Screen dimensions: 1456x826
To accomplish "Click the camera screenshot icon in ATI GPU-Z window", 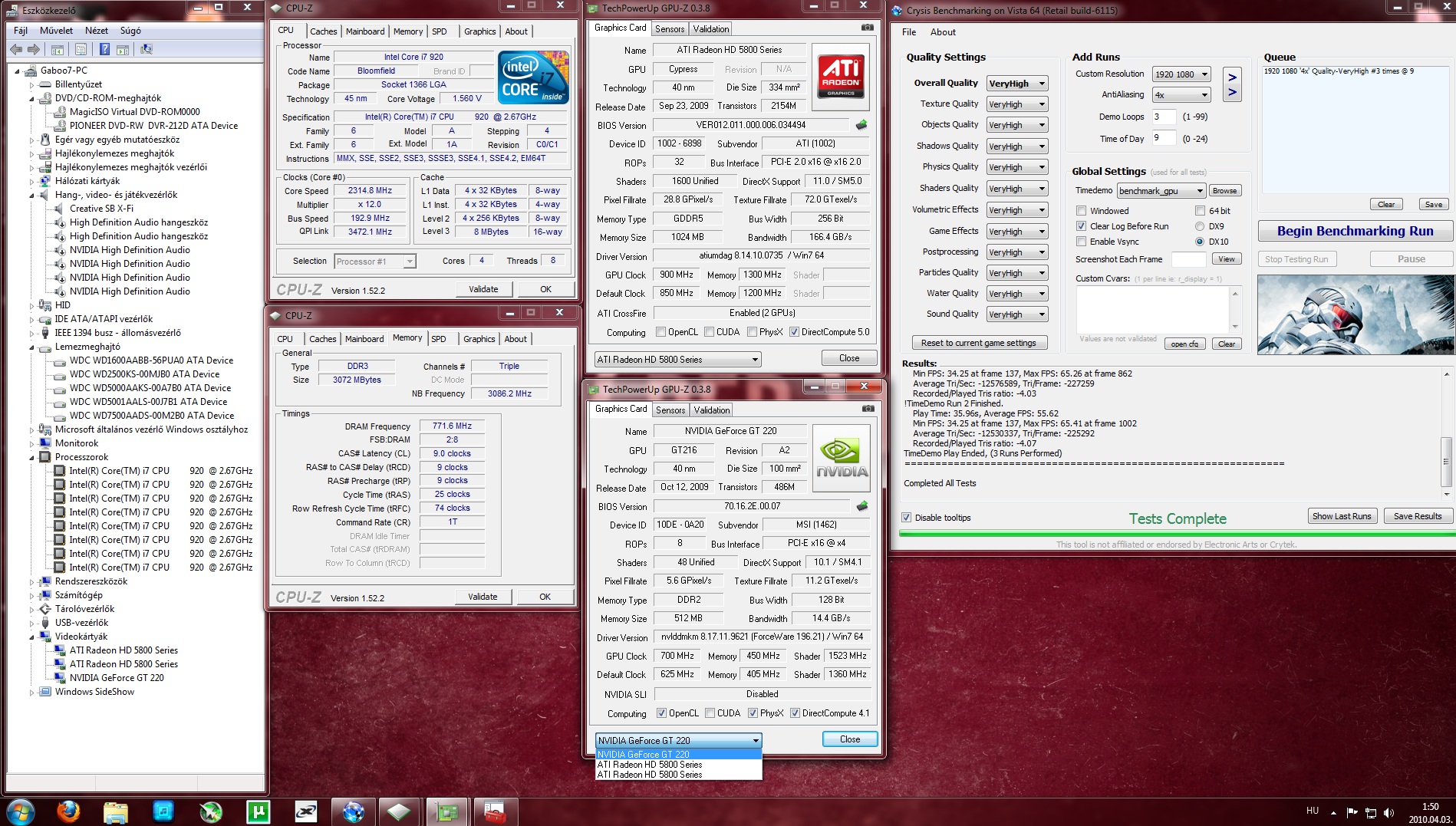I will click(x=867, y=28).
